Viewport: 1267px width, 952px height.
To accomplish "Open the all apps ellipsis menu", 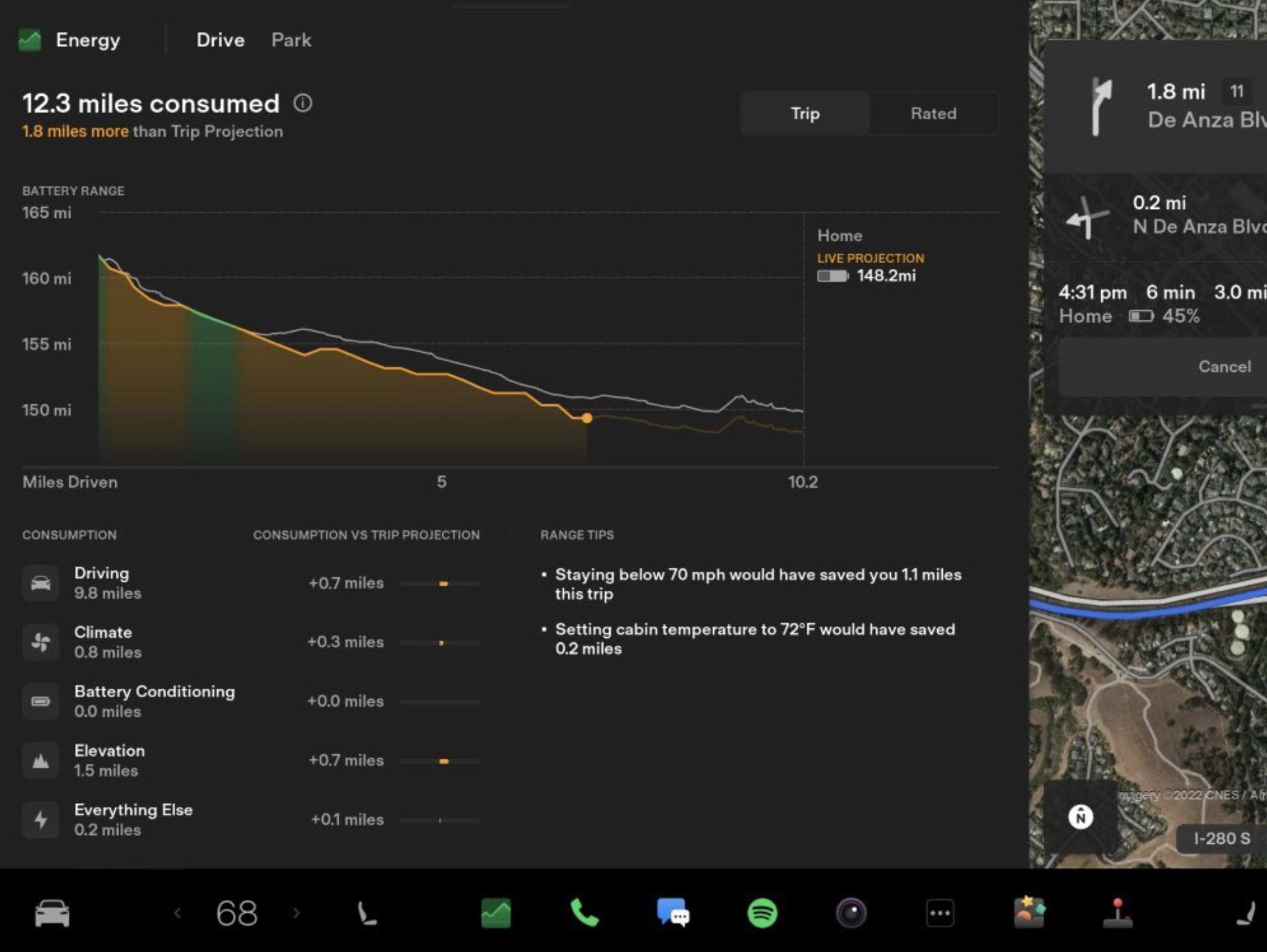I will pyautogui.click(x=940, y=913).
